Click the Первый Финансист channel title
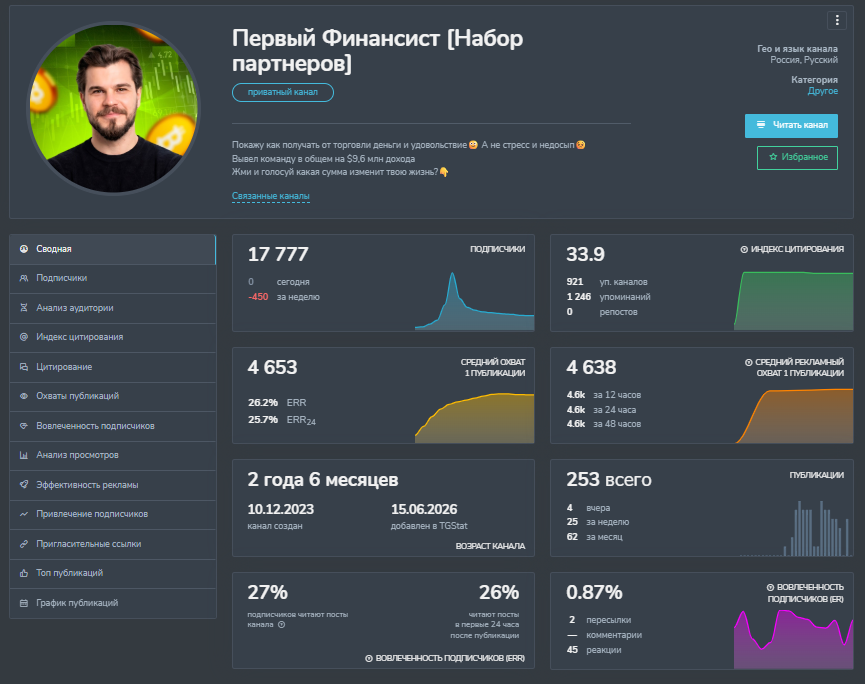Viewport: 865px width, 684px height. 377,51
